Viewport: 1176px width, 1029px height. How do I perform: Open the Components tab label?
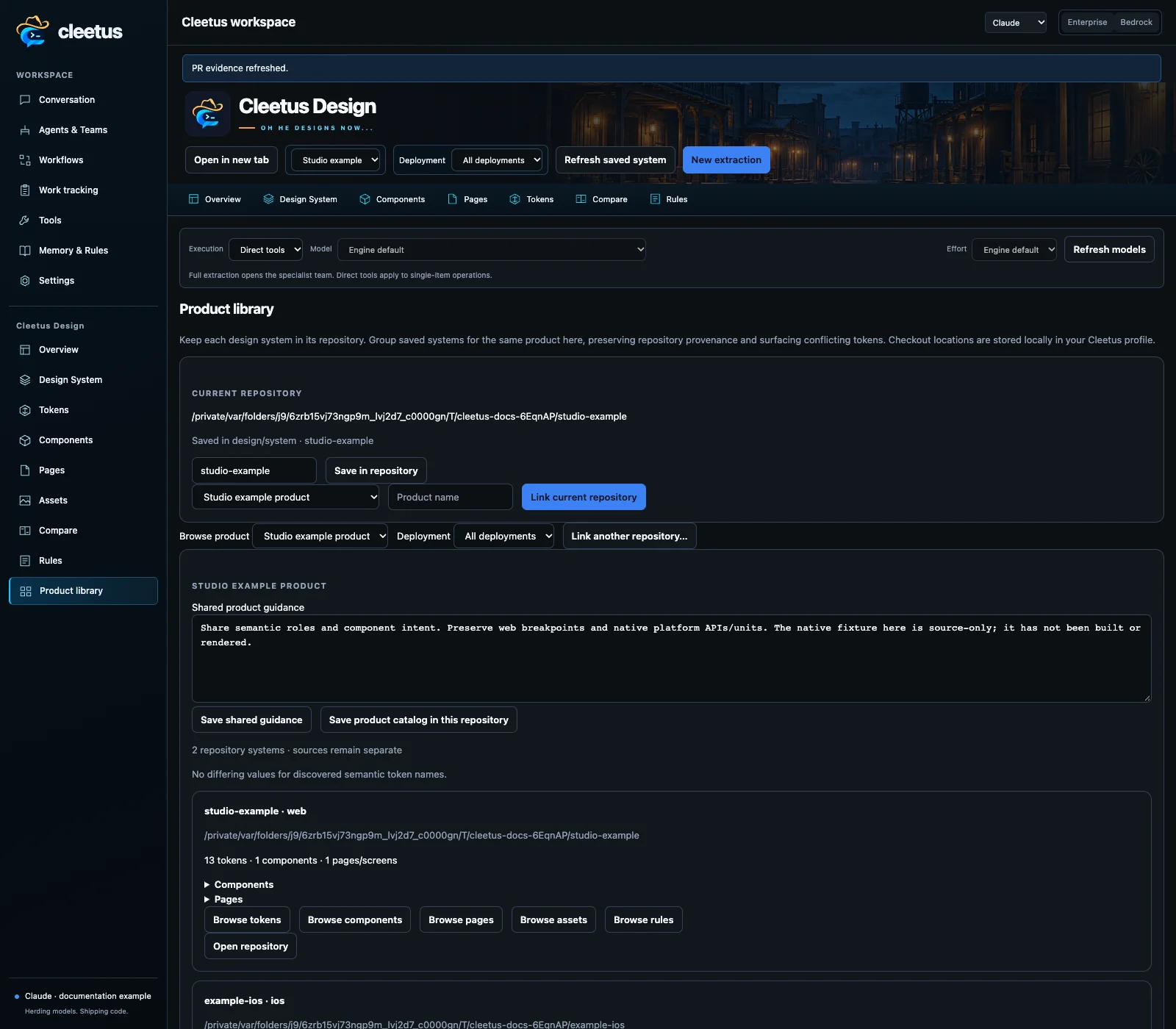401,199
